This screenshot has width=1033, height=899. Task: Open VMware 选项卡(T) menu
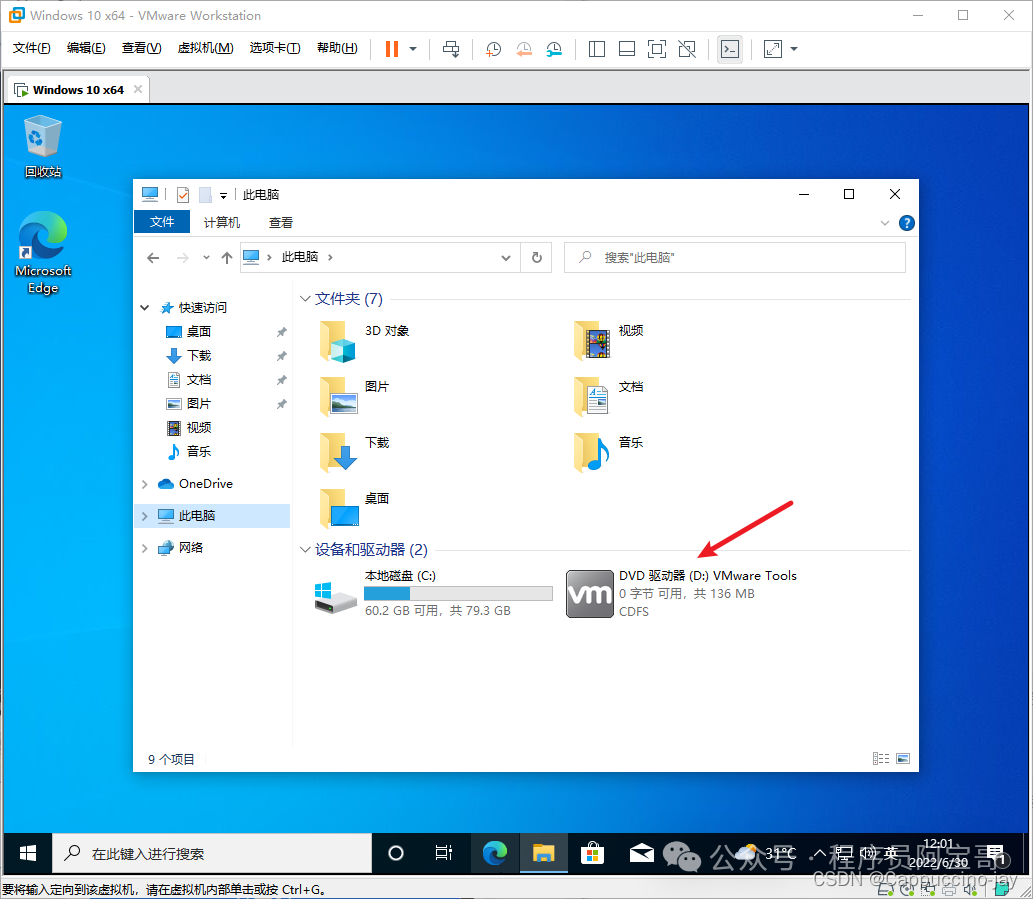pos(275,48)
